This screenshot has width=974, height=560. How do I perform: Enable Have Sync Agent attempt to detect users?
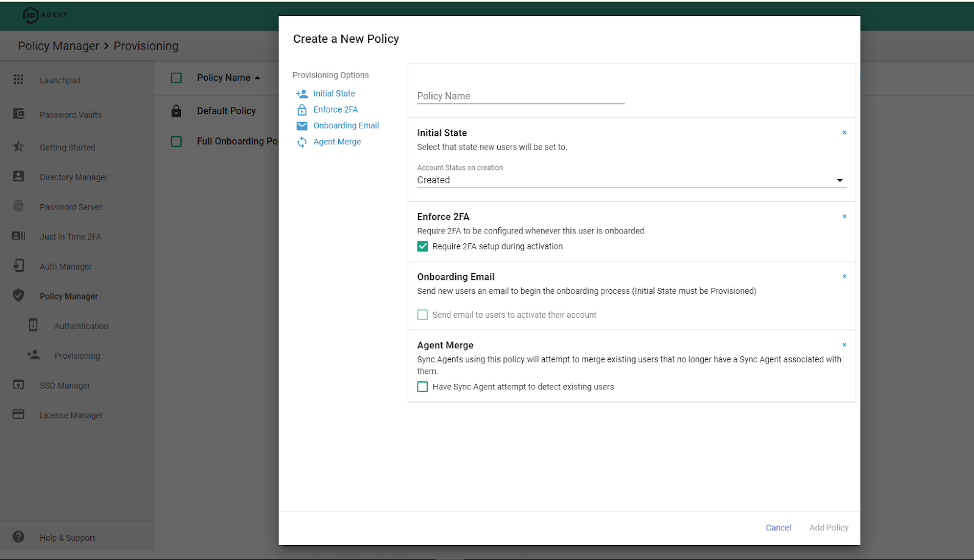pos(422,387)
